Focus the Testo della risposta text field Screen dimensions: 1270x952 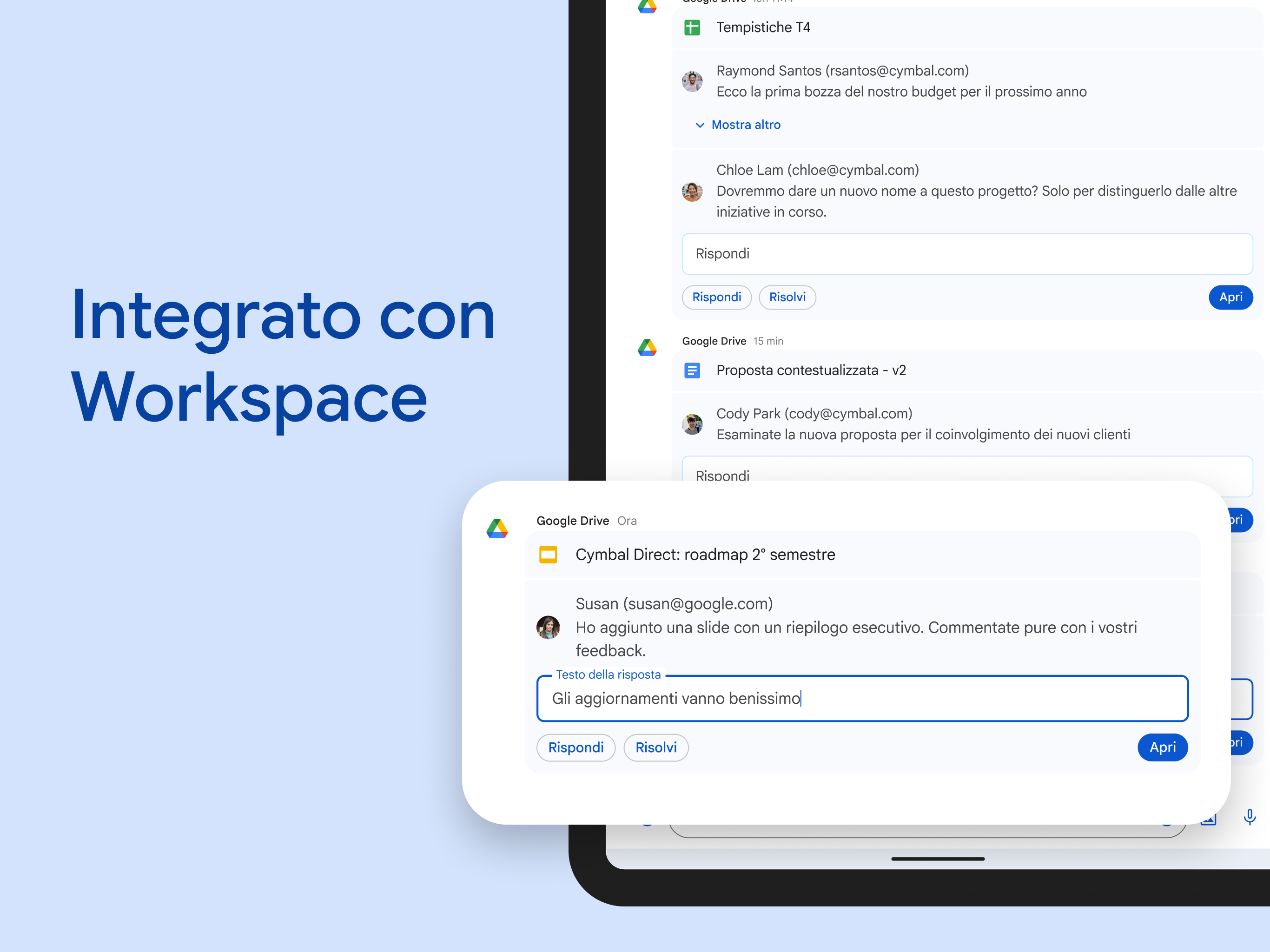(861, 698)
